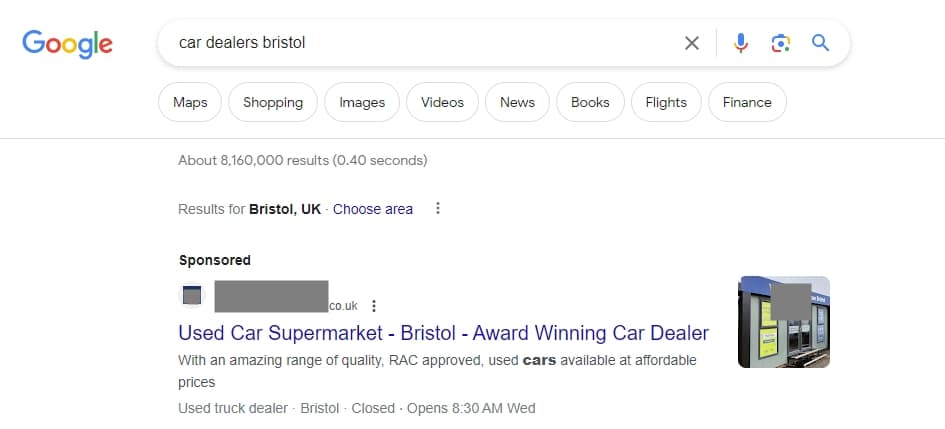The image size is (945, 429).
Task: Click into the search text field
Action: [420, 43]
